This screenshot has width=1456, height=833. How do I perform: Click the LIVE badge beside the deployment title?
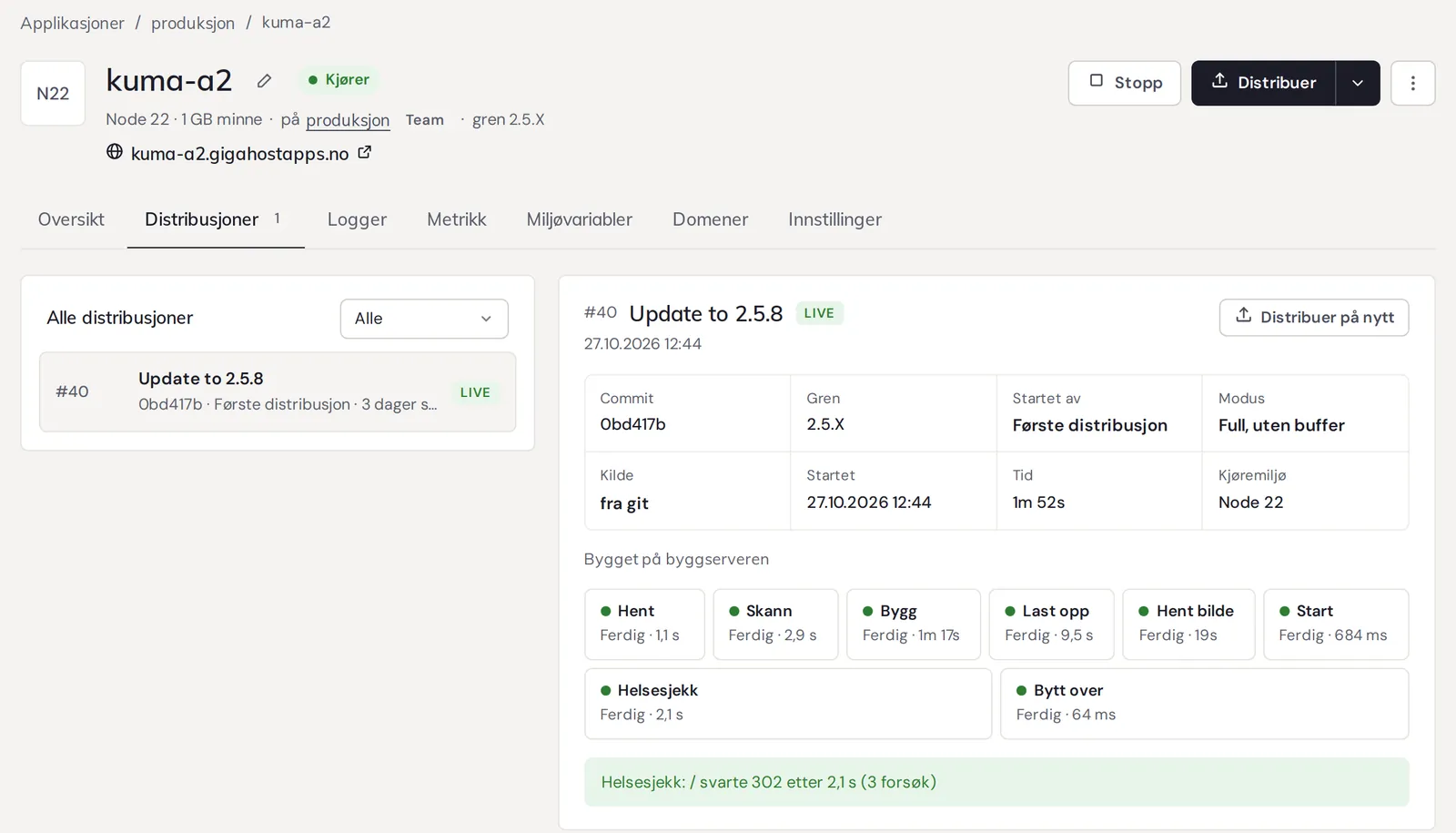click(819, 313)
